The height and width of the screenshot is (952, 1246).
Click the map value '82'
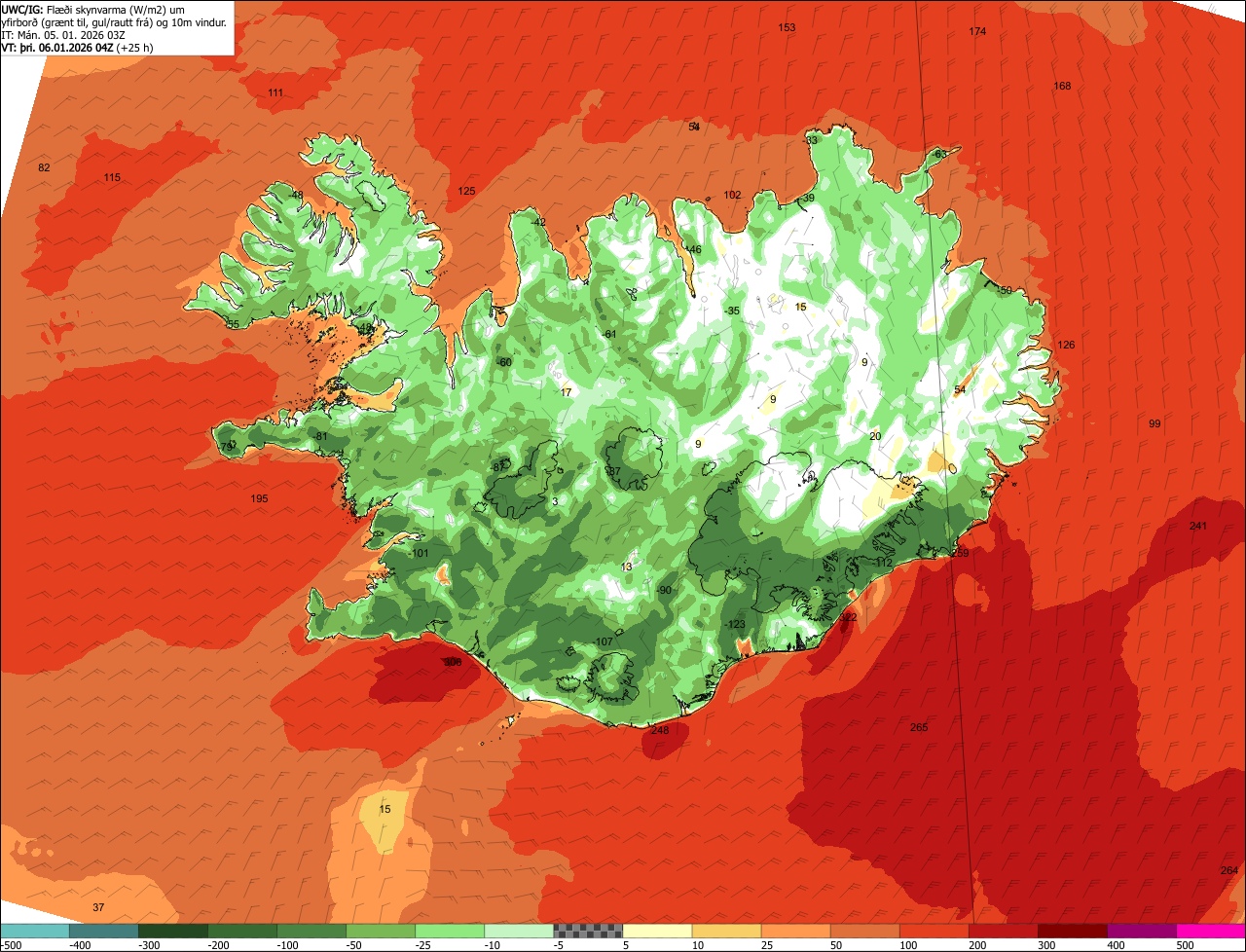click(x=44, y=167)
